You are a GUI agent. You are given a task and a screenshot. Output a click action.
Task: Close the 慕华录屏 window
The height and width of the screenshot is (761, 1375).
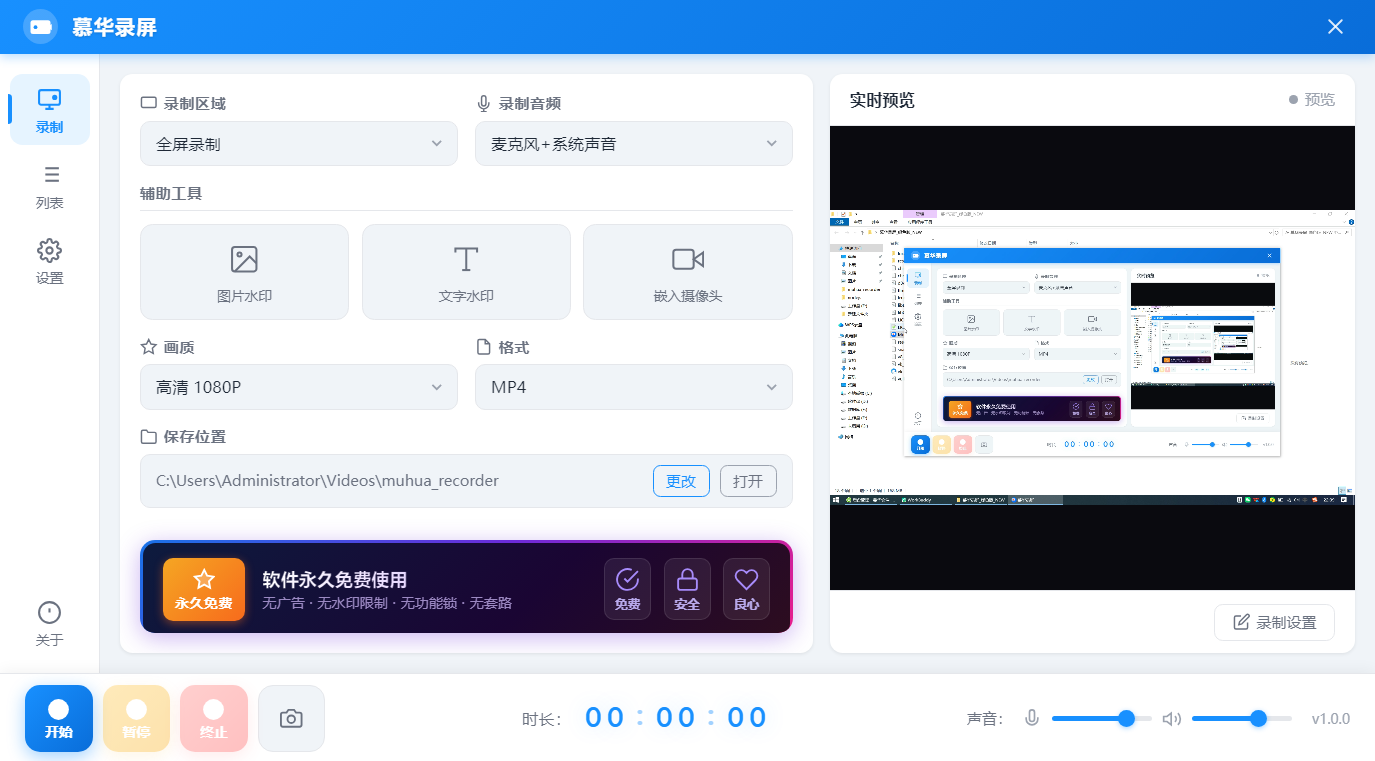(x=1335, y=27)
